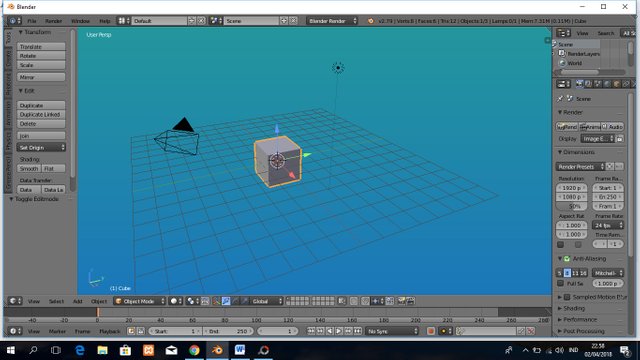Click timeline Start frame field
The width and height of the screenshot is (640, 360).
click(x=175, y=331)
